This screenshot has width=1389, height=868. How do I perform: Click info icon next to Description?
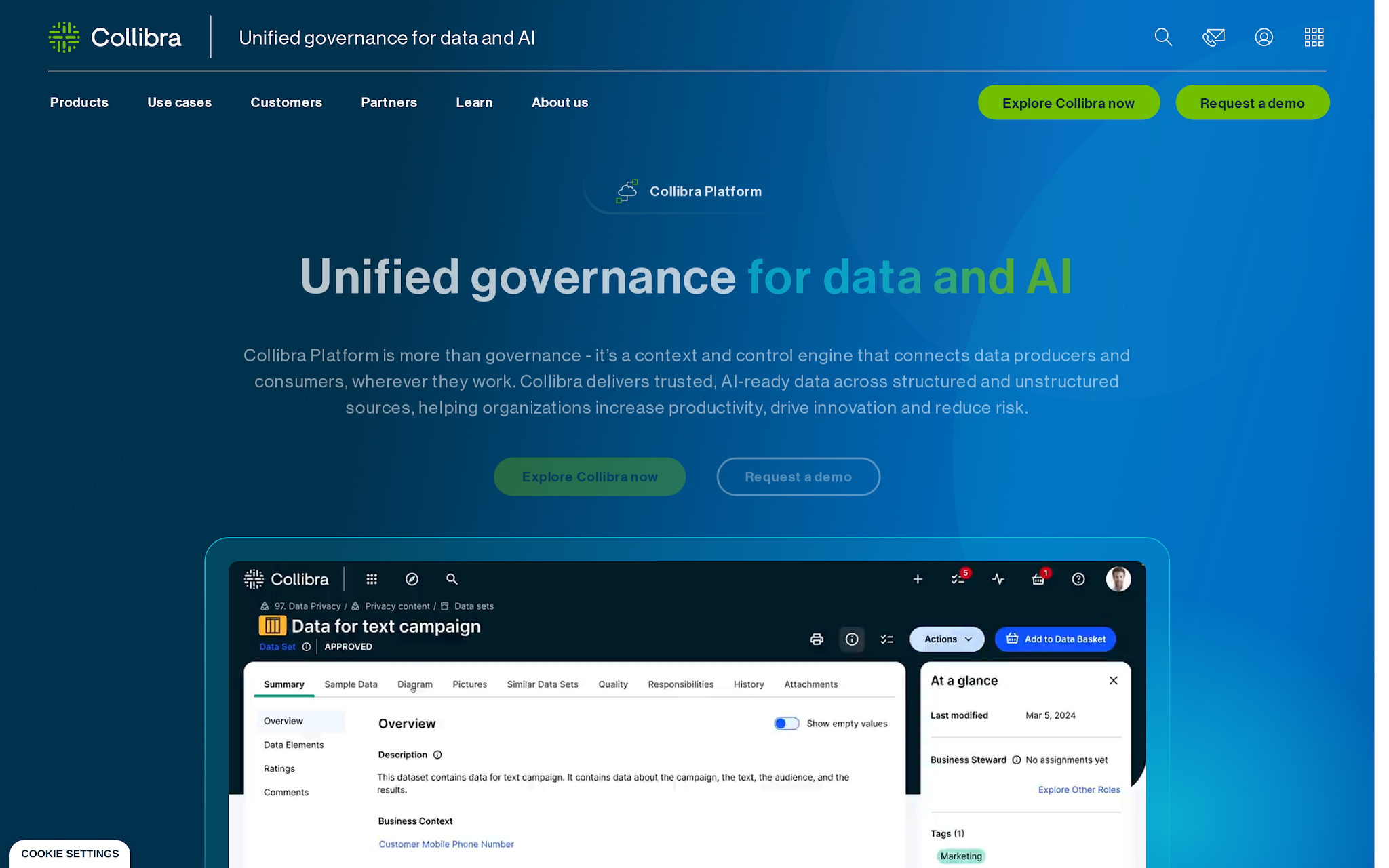click(x=437, y=755)
